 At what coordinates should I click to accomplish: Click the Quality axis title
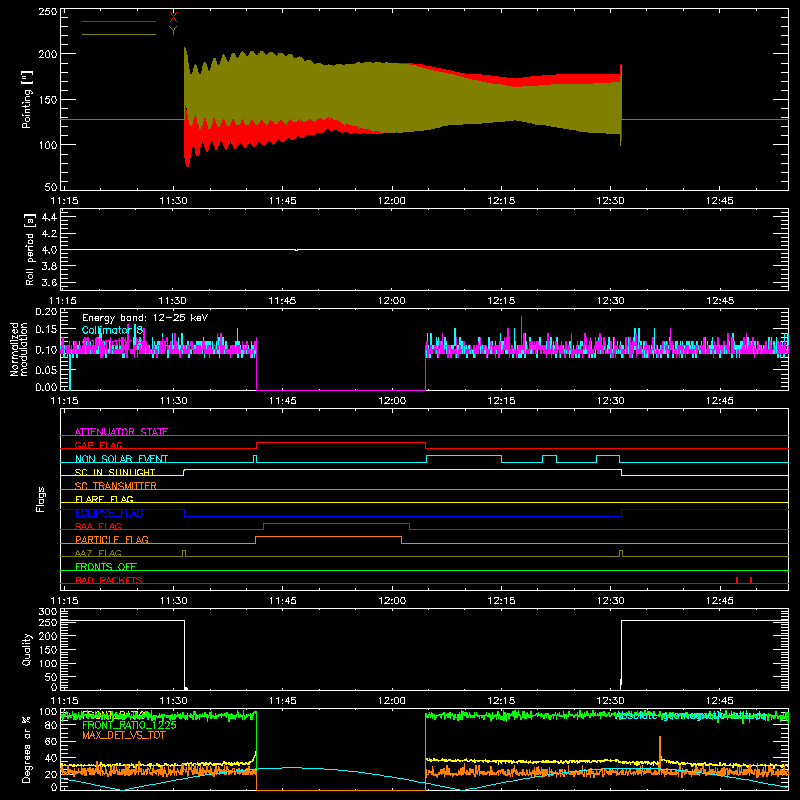tap(27, 649)
